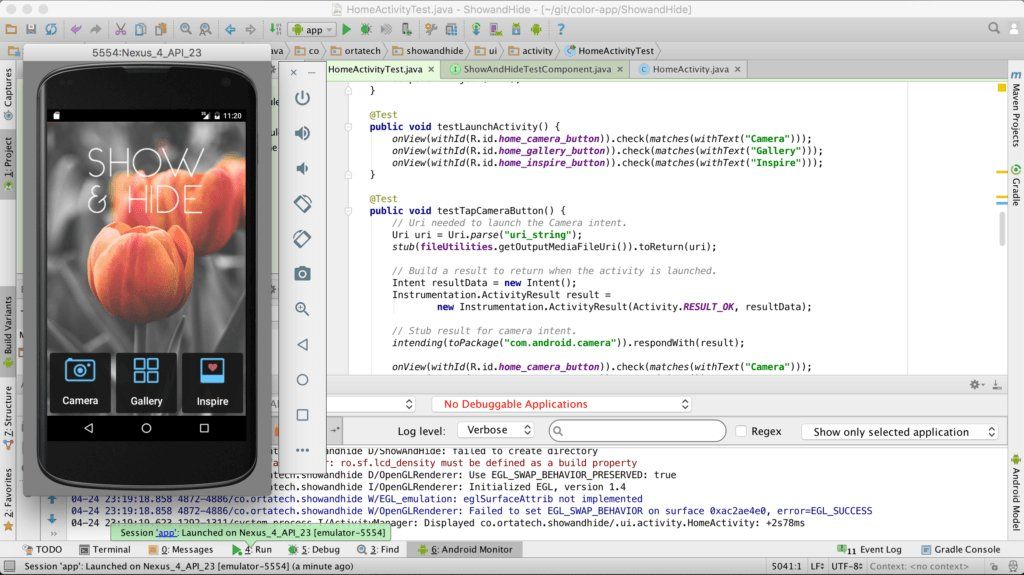Click the emulator power button

302,98
